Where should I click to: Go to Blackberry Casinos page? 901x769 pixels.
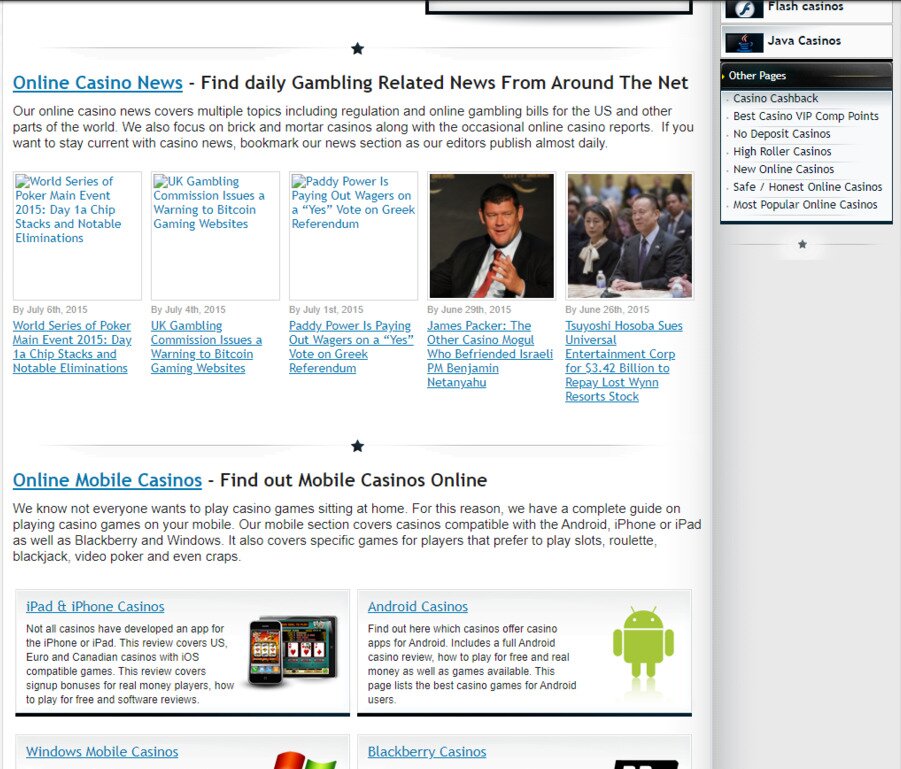pyautogui.click(x=426, y=751)
